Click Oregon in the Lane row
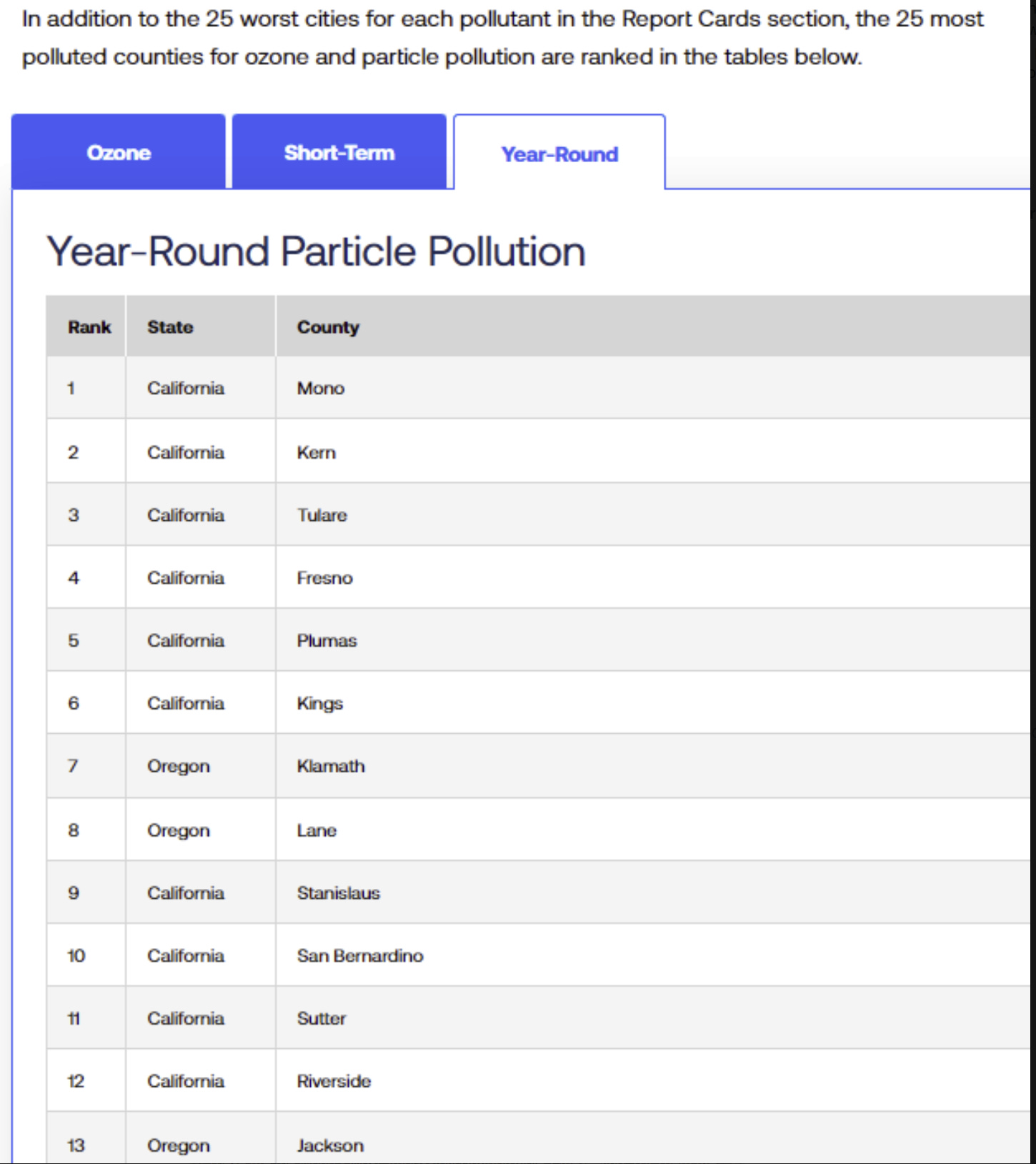Image resolution: width=1036 pixels, height=1164 pixels. 179,831
